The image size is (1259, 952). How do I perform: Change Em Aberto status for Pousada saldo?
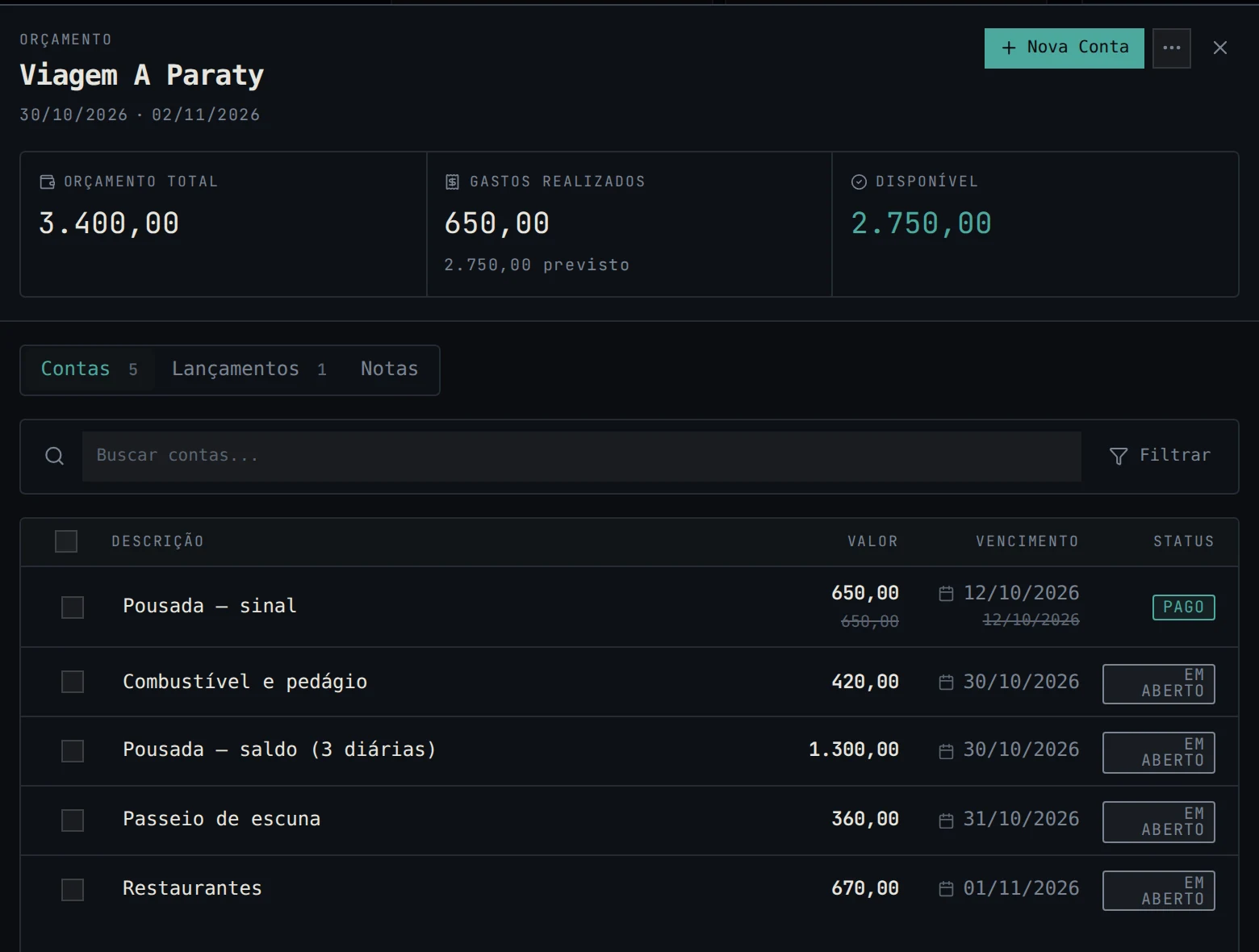tap(1159, 753)
